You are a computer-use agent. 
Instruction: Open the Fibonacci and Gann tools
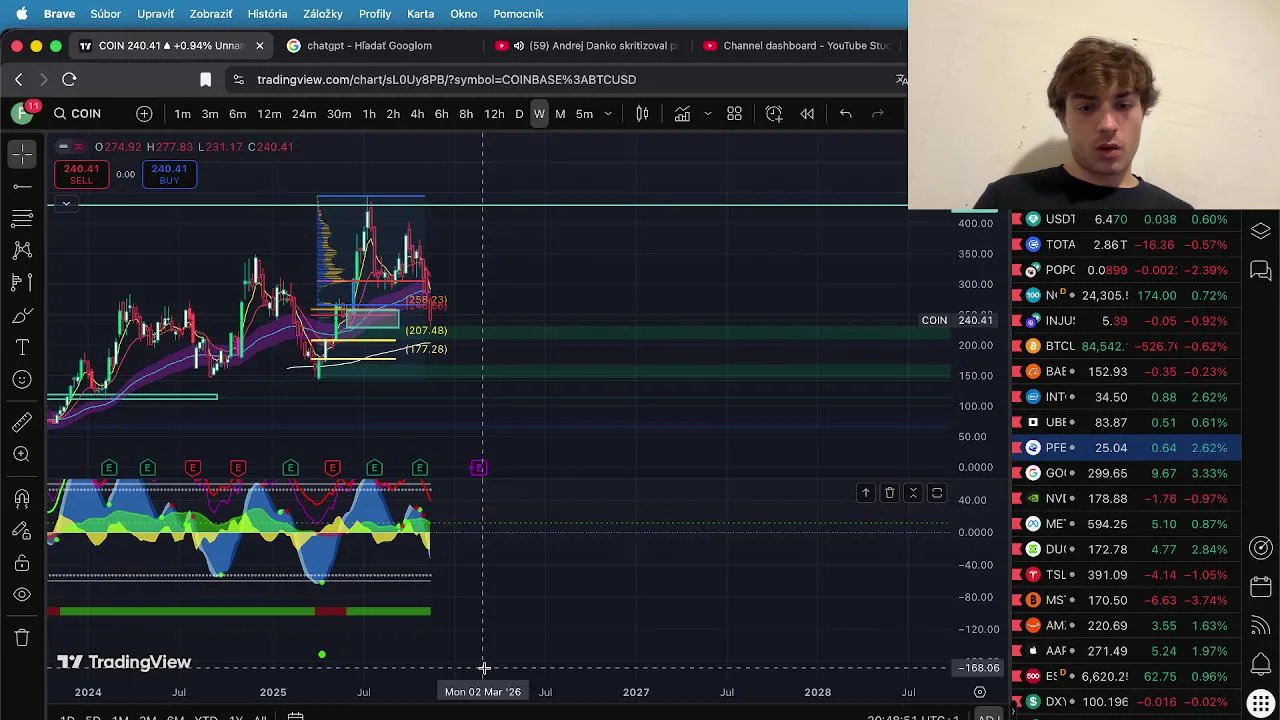pos(22,218)
